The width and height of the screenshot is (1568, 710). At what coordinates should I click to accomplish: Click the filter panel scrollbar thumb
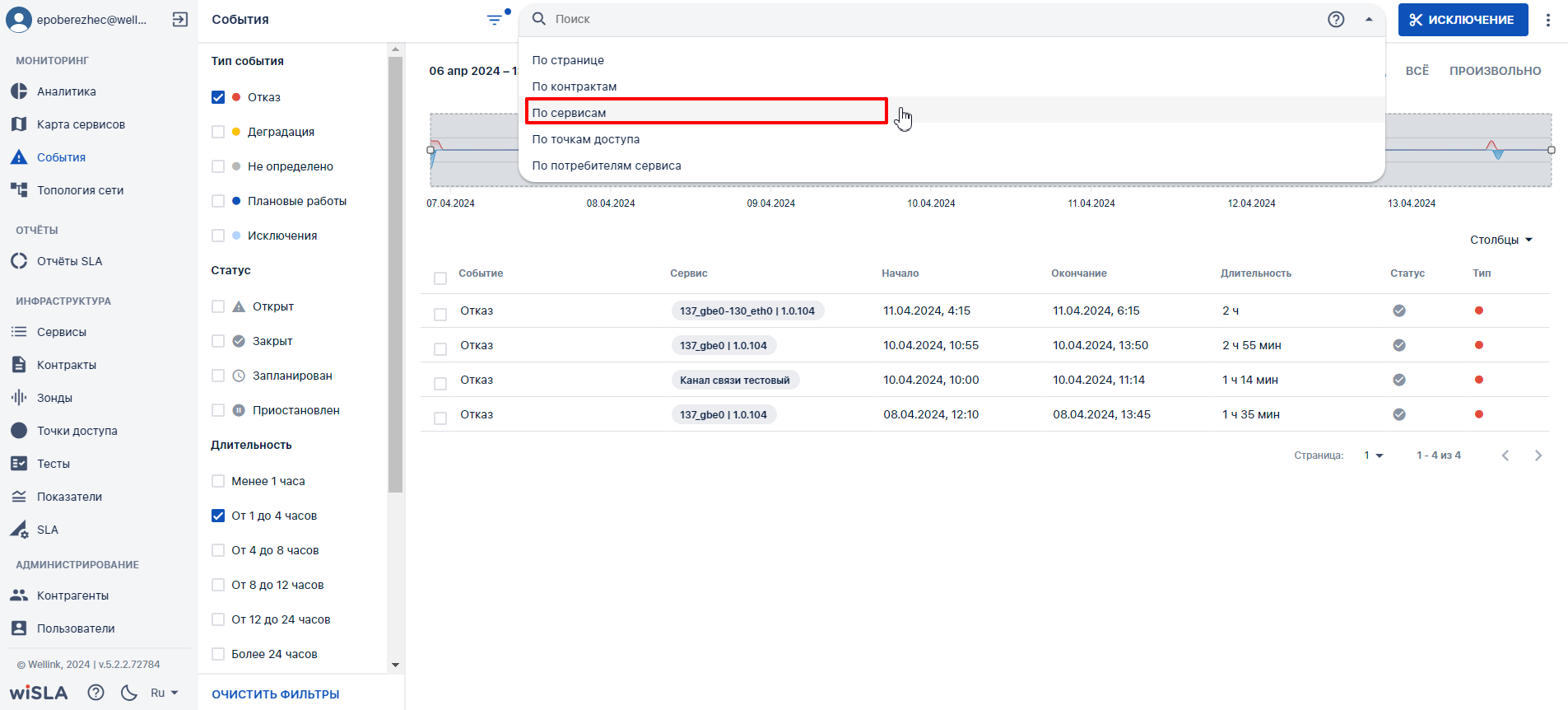pyautogui.click(x=395, y=274)
